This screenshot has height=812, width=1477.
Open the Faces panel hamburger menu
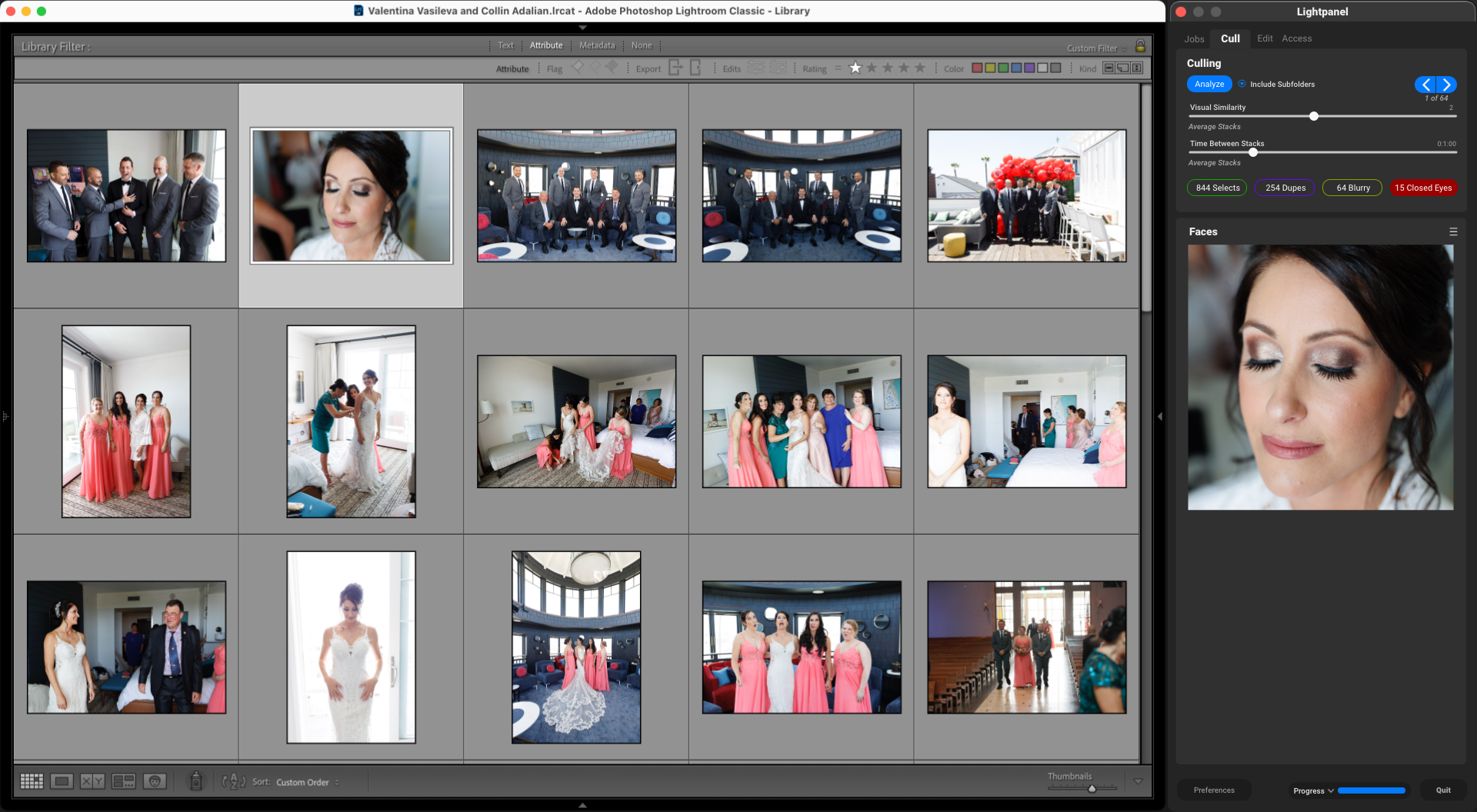(x=1453, y=231)
